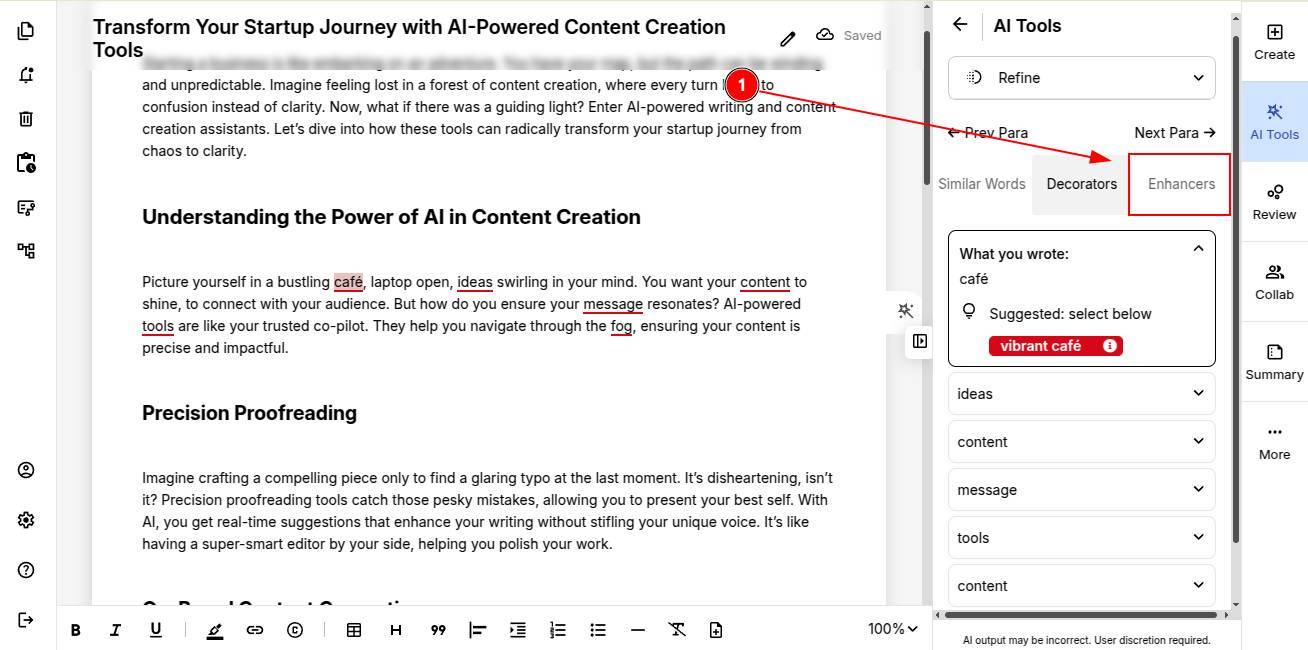Toggle underline formatting
Screen dimensions: 1308x650
point(155,630)
